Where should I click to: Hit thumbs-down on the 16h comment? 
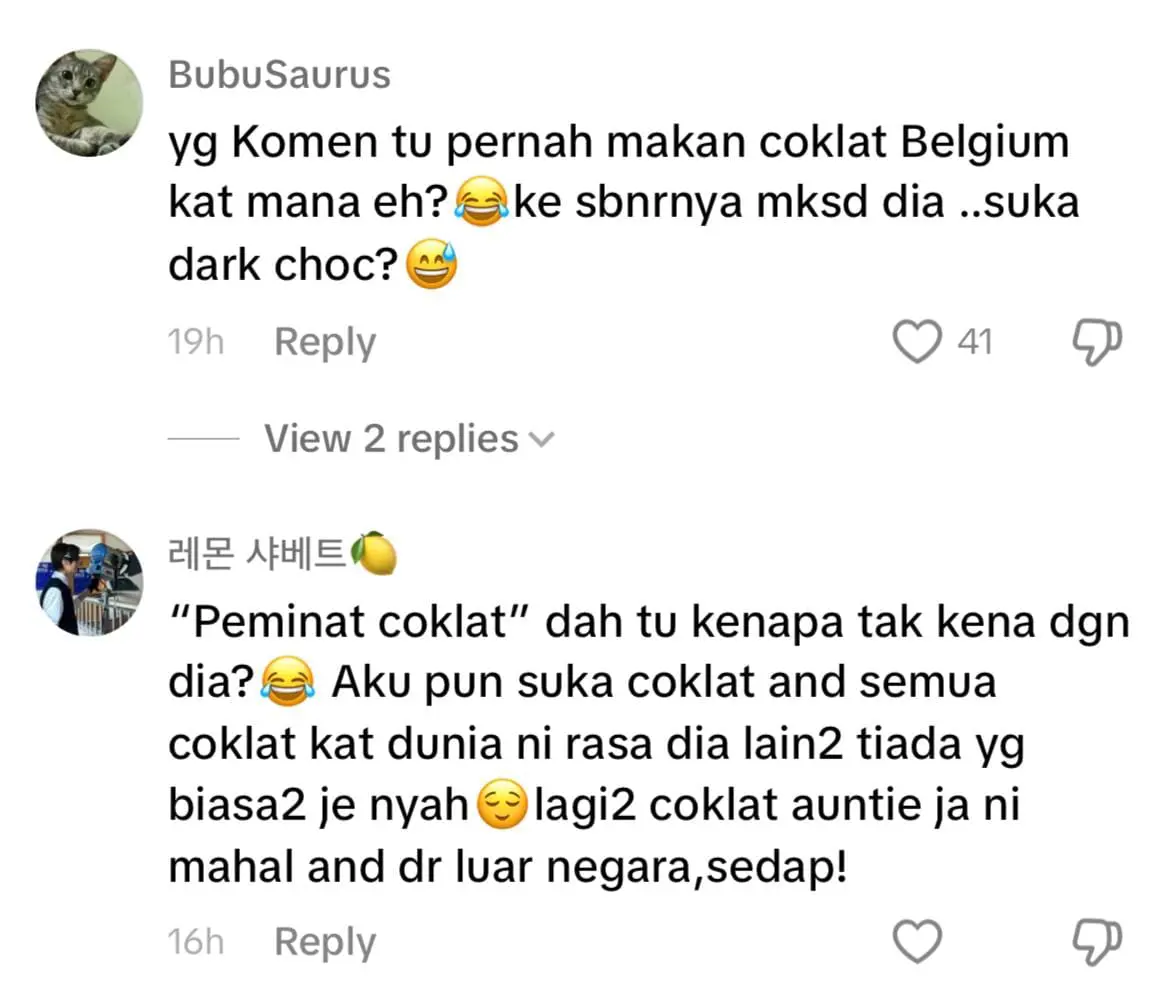click(x=1096, y=941)
